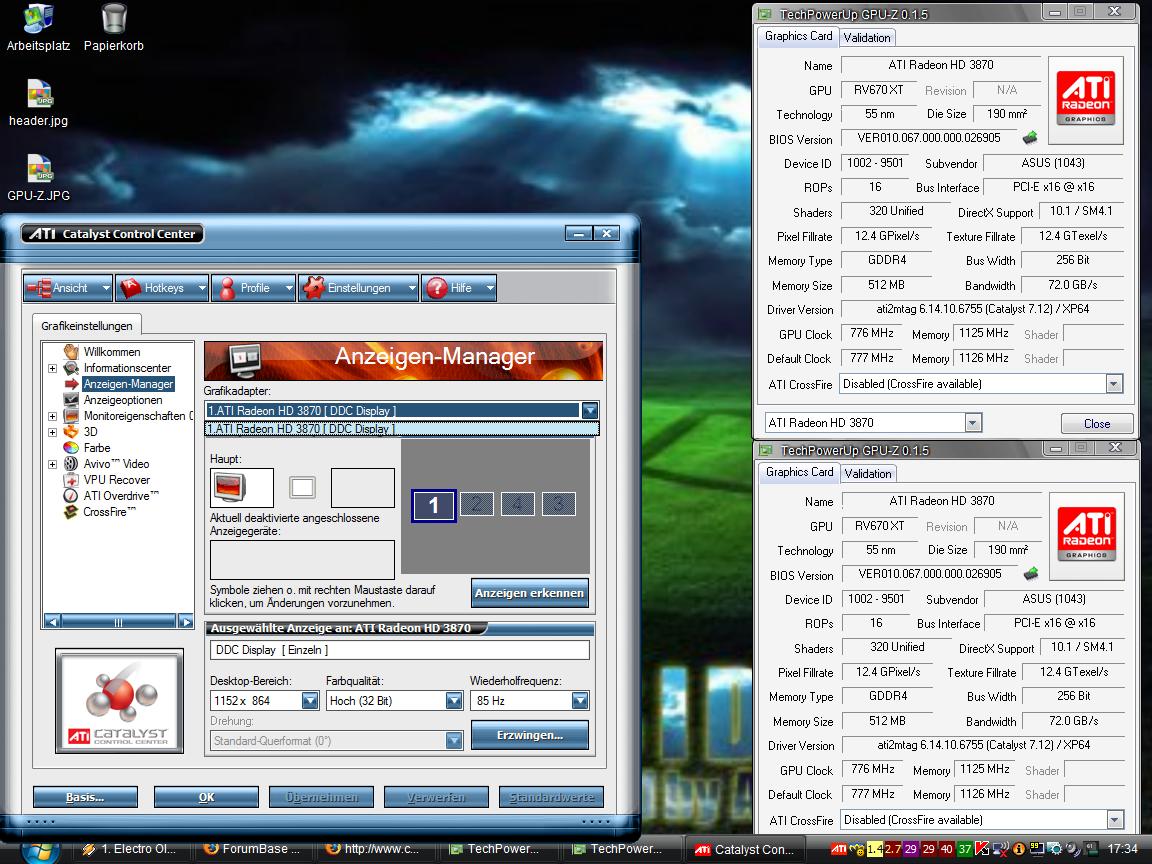1152x864 pixels.
Task: Click Anzeigen-Manager banner monitor icon
Action: (245, 360)
